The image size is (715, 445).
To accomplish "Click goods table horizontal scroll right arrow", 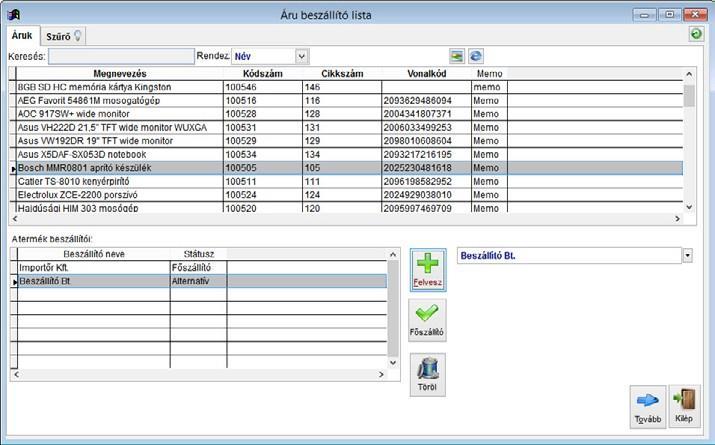I will (677, 219).
